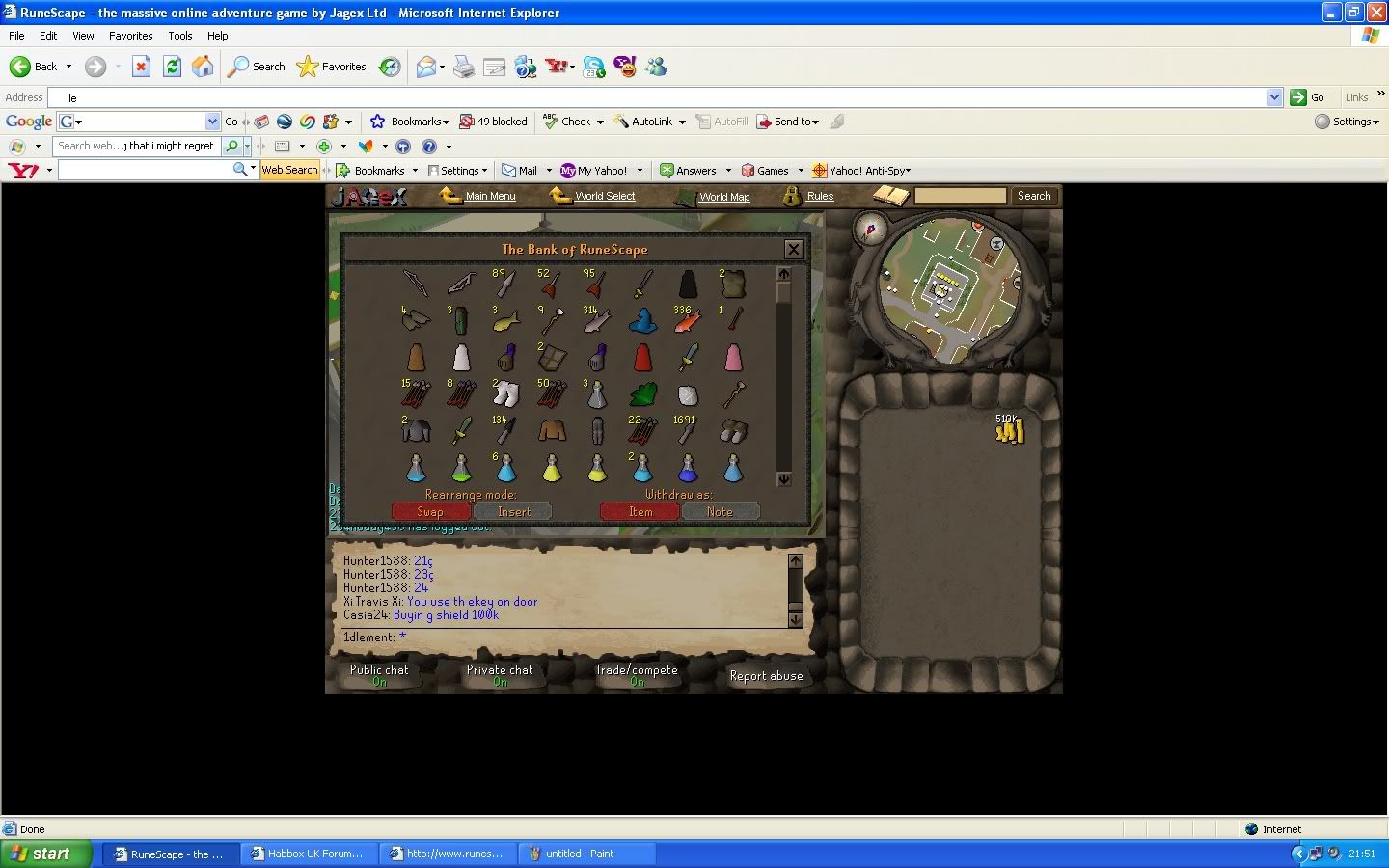Click the compass on the minimap
This screenshot has height=868, width=1389.
(871, 230)
